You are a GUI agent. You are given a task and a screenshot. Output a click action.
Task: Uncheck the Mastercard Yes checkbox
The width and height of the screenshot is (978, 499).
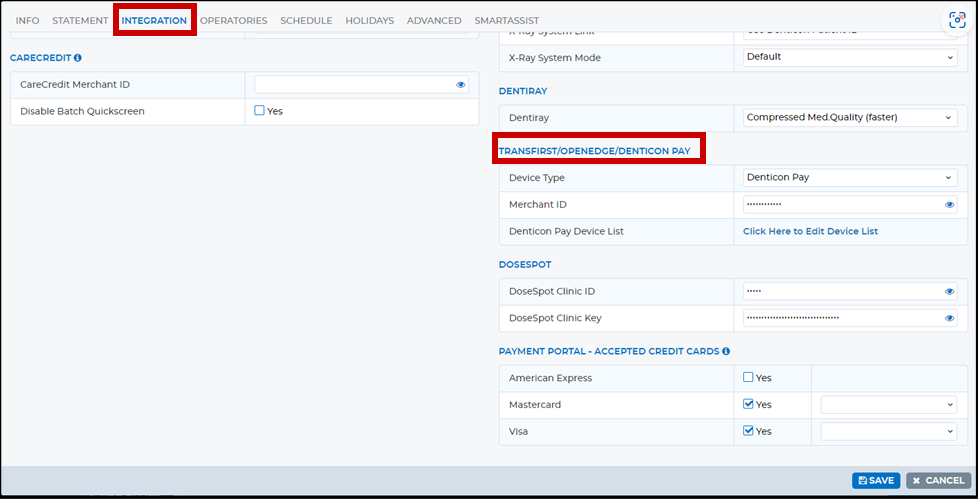tap(748, 404)
